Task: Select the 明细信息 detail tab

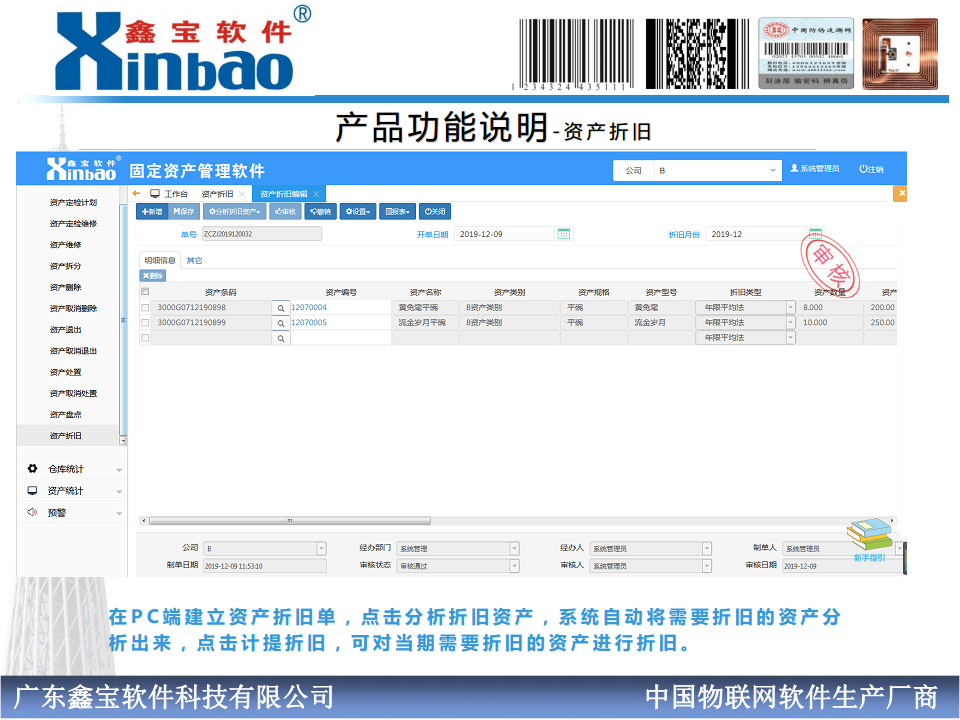Action: click(160, 260)
